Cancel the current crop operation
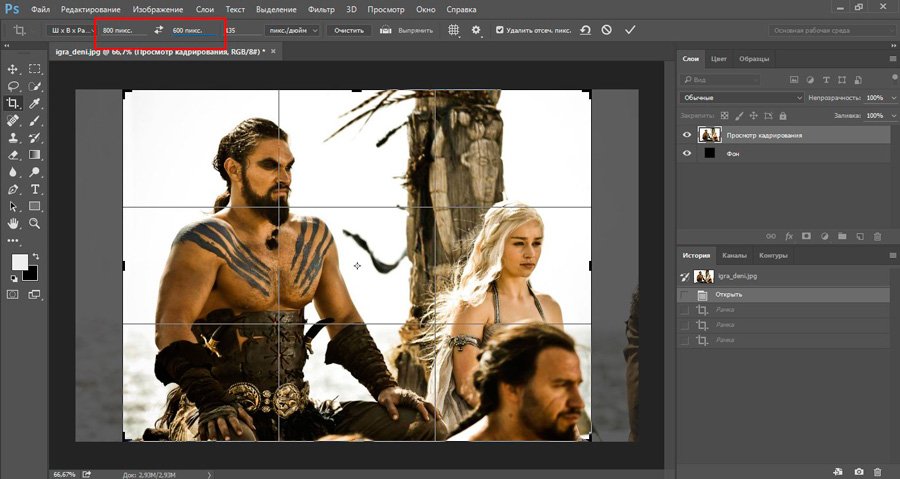The height and width of the screenshot is (479, 900). (x=607, y=30)
